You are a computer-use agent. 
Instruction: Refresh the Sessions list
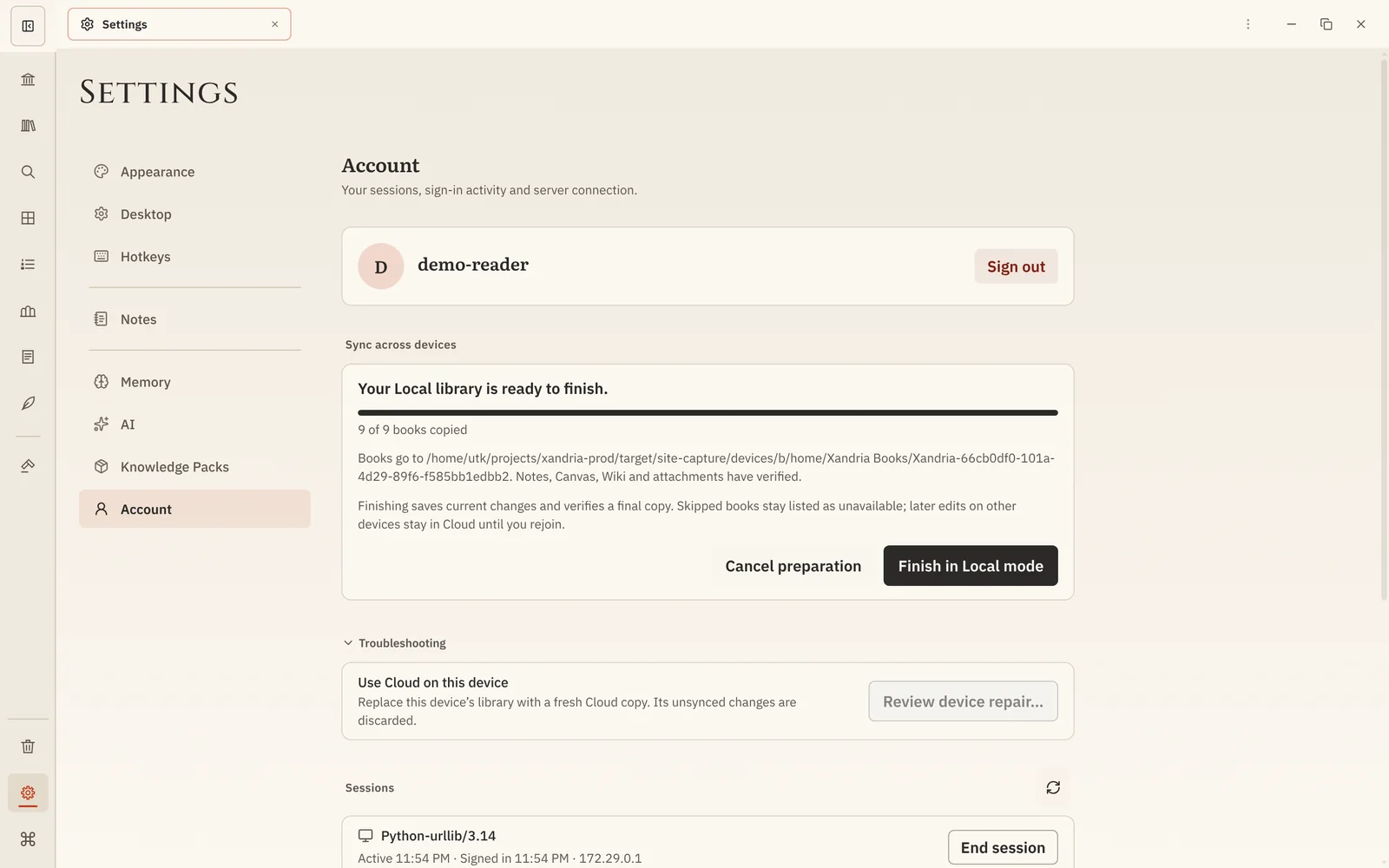click(1053, 787)
